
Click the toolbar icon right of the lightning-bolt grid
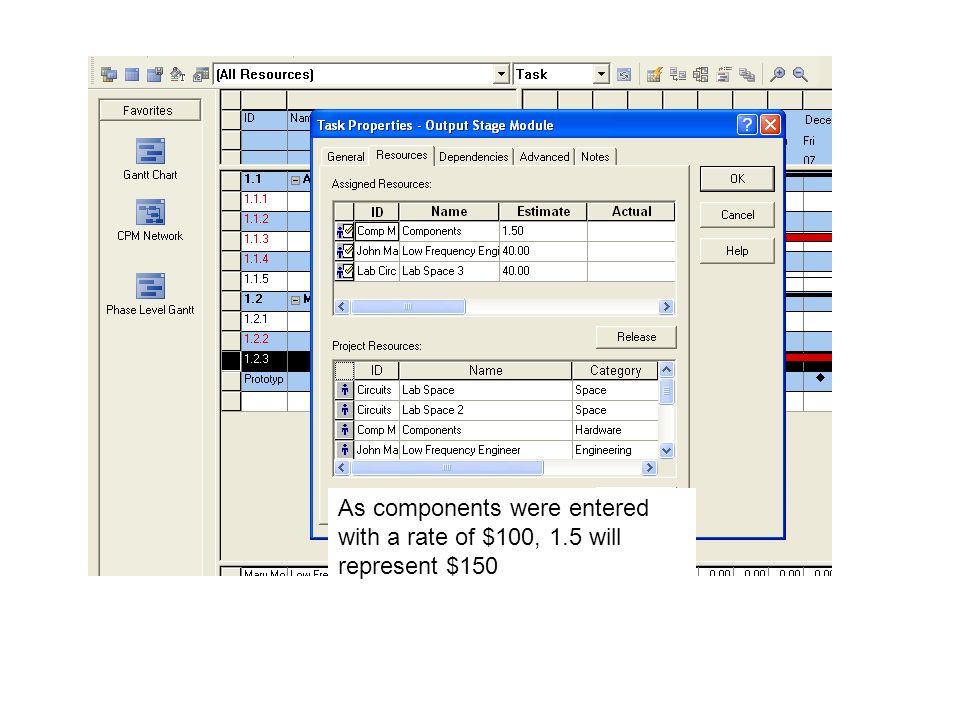coord(678,75)
